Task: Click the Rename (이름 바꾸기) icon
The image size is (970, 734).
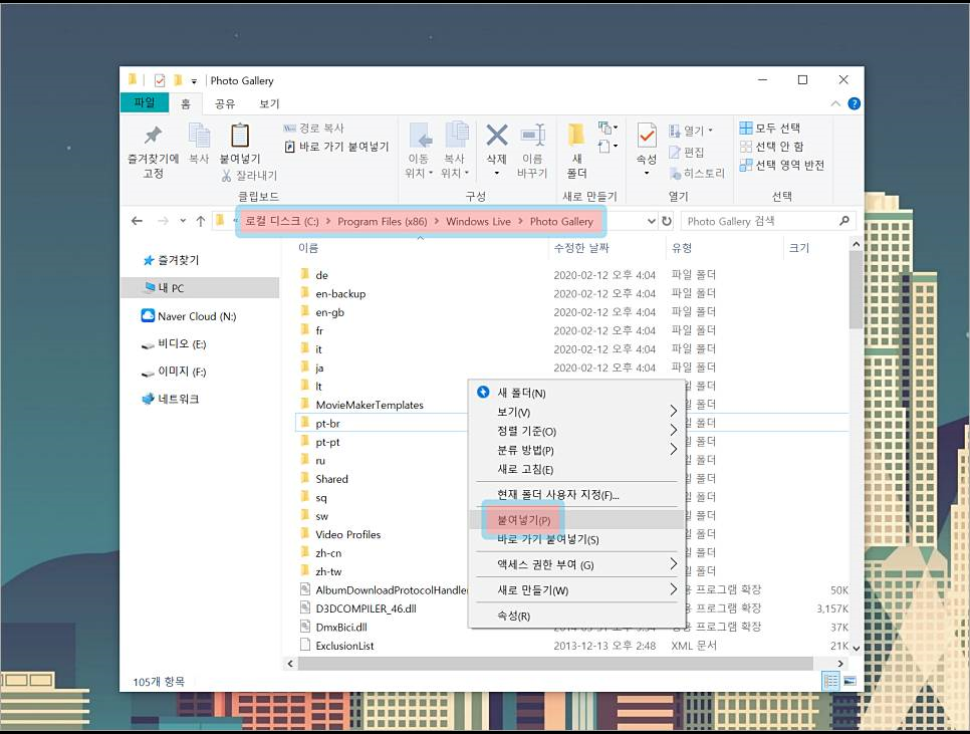Action: pyautogui.click(x=533, y=135)
